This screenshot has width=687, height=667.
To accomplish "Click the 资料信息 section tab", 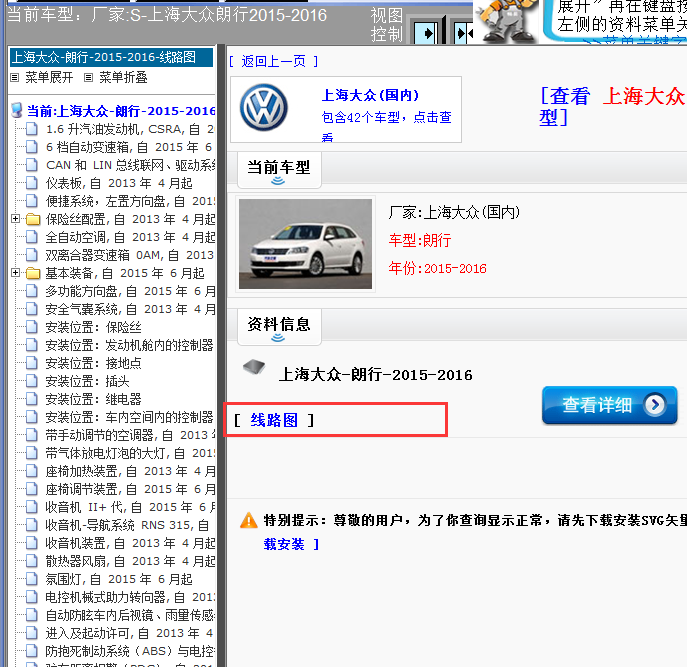I will [x=279, y=326].
